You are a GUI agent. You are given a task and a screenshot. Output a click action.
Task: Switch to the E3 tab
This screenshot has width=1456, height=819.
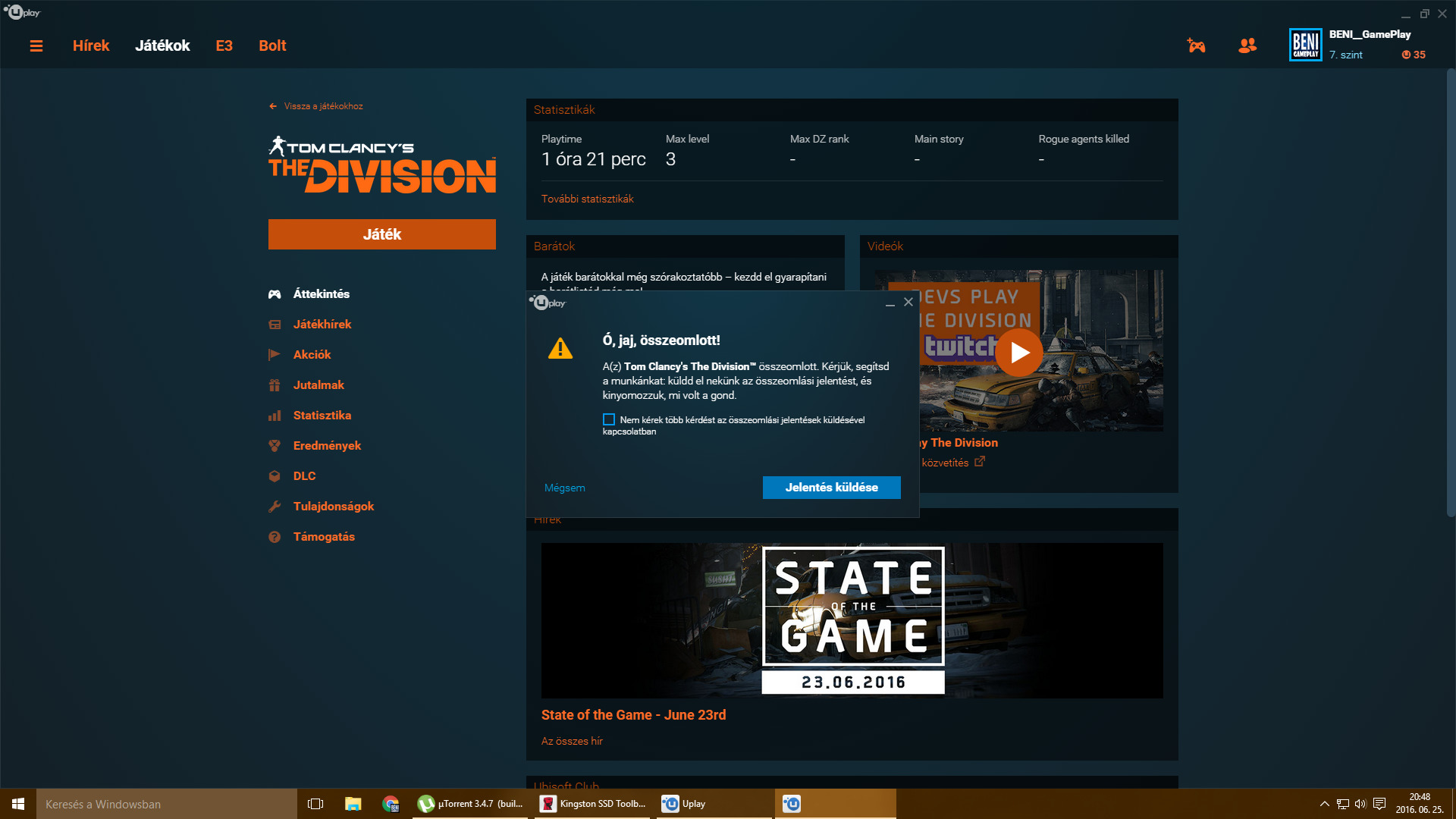[x=224, y=45]
